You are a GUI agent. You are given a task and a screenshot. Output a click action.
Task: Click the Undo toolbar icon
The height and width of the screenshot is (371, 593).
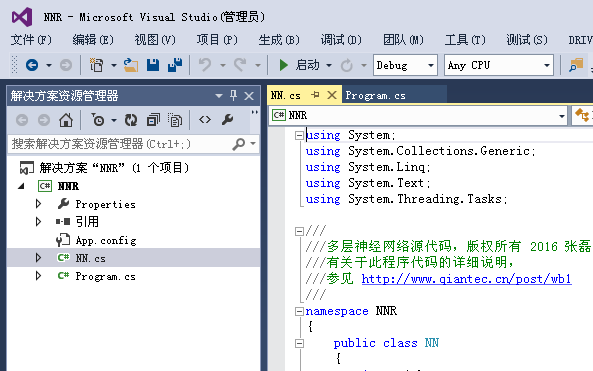click(205, 65)
